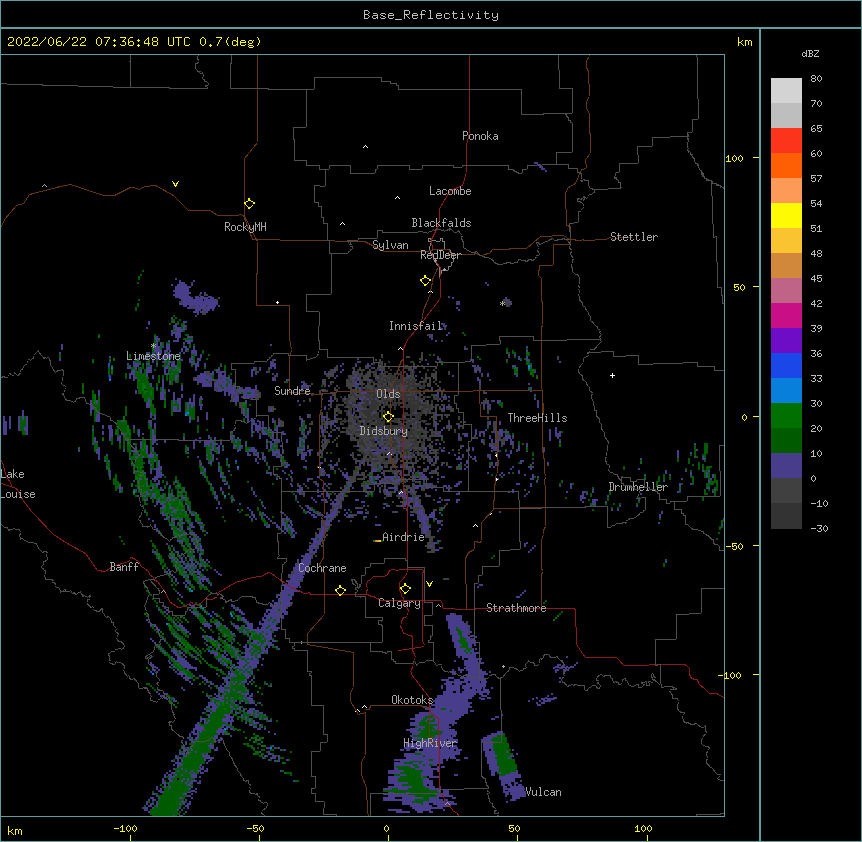Screen dimensions: 862x842
Task: Click the Sundre city label
Action: (x=292, y=391)
